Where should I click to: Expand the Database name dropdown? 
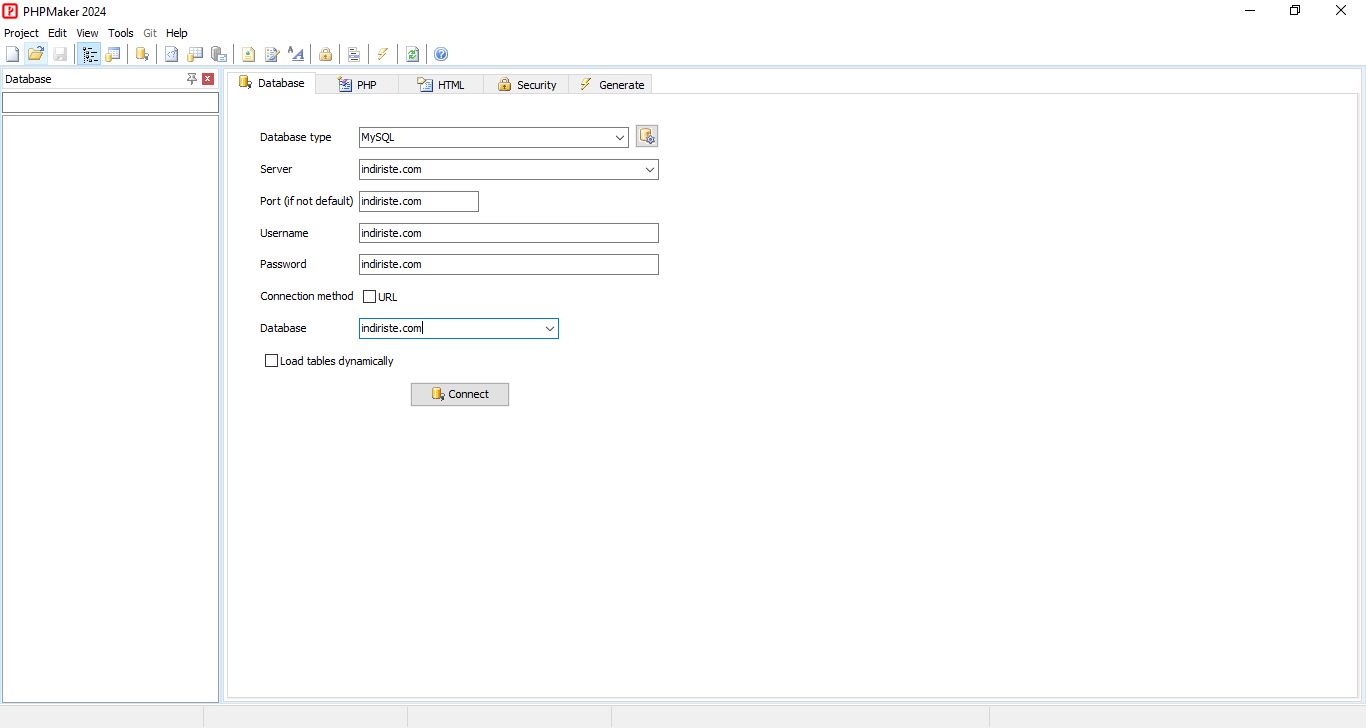coord(550,328)
